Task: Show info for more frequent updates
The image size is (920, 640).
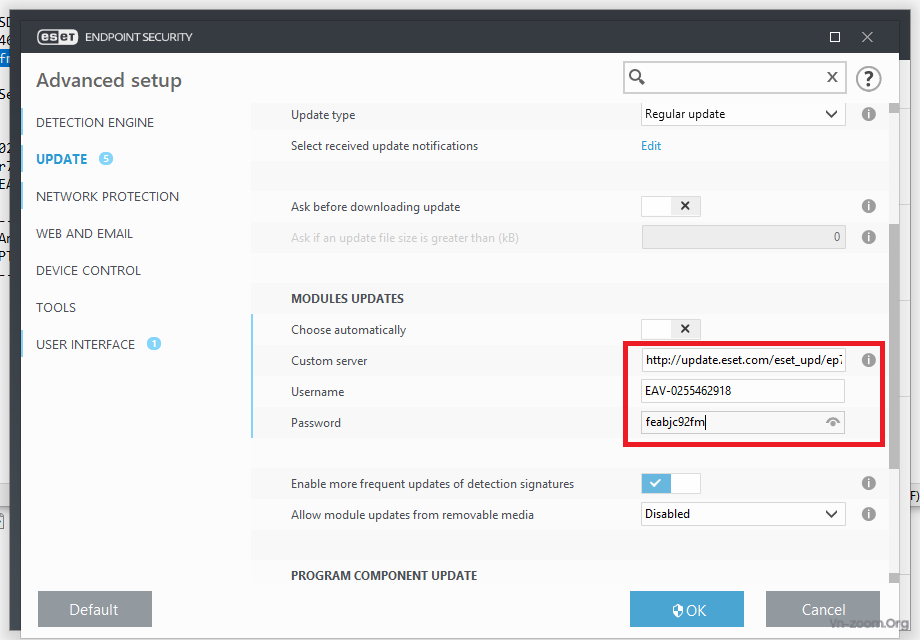Action: pyautogui.click(x=868, y=483)
